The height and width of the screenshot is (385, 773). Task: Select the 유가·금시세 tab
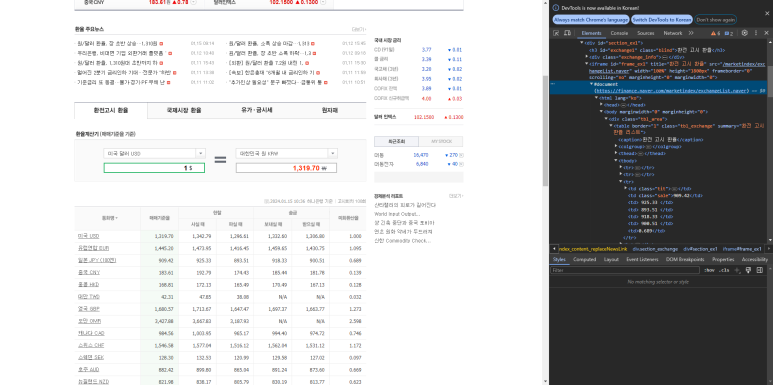point(257,110)
